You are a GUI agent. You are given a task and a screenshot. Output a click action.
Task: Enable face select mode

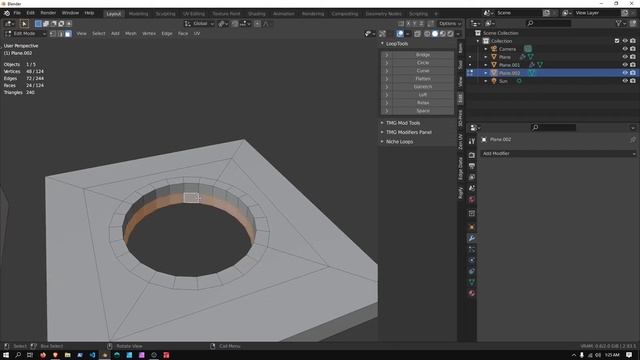[68, 34]
